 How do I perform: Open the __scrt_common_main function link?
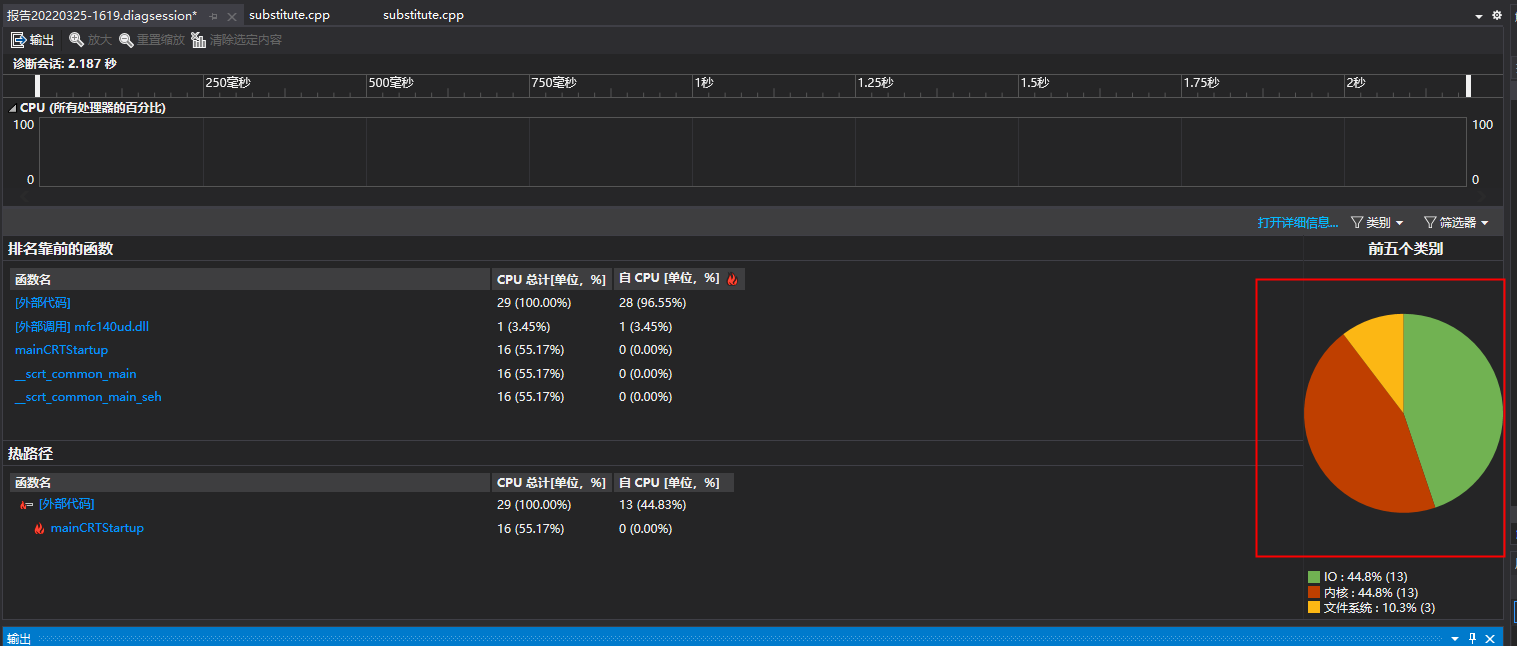pyautogui.click(x=76, y=374)
